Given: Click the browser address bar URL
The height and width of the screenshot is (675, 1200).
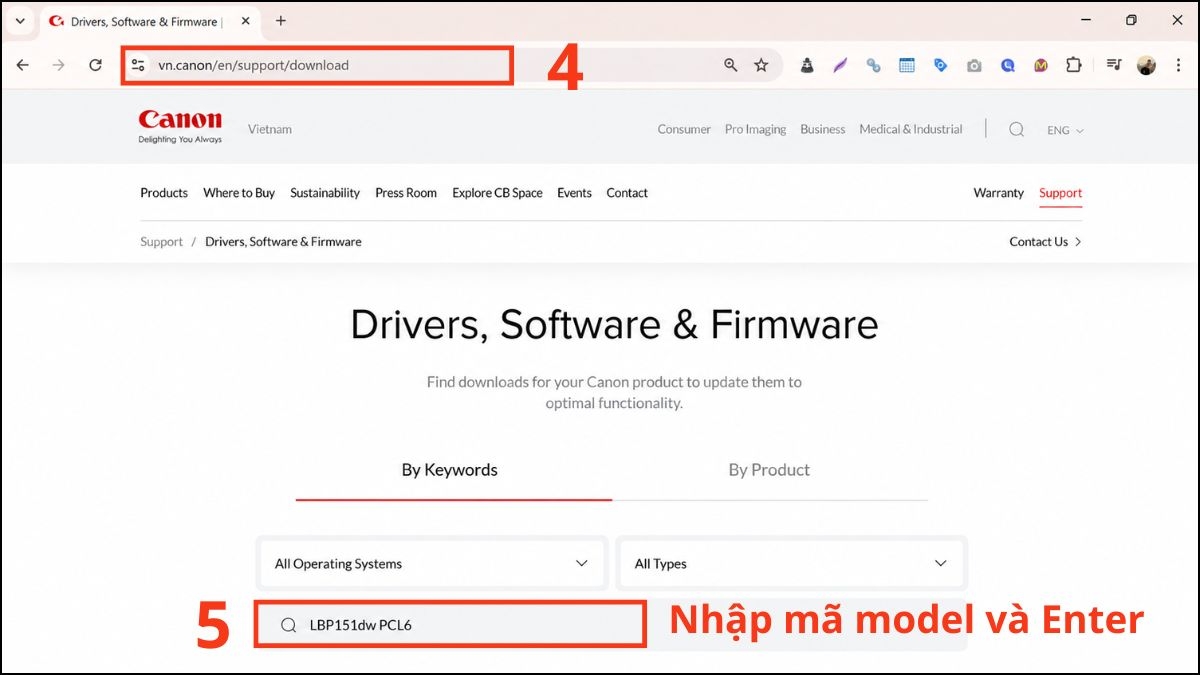Looking at the screenshot, I should point(254,65).
